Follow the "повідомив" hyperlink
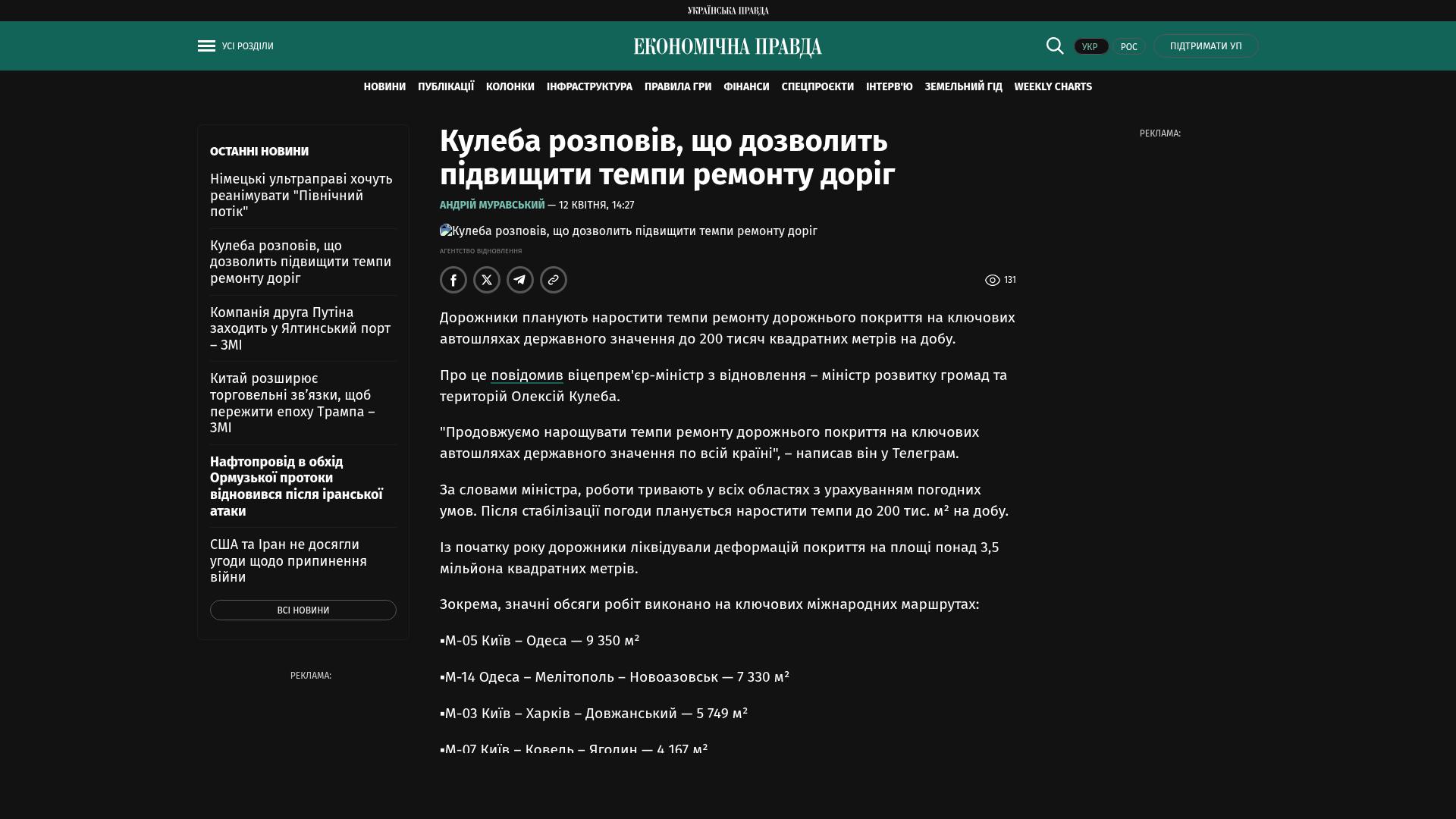This screenshot has width=1456, height=819. [526, 375]
